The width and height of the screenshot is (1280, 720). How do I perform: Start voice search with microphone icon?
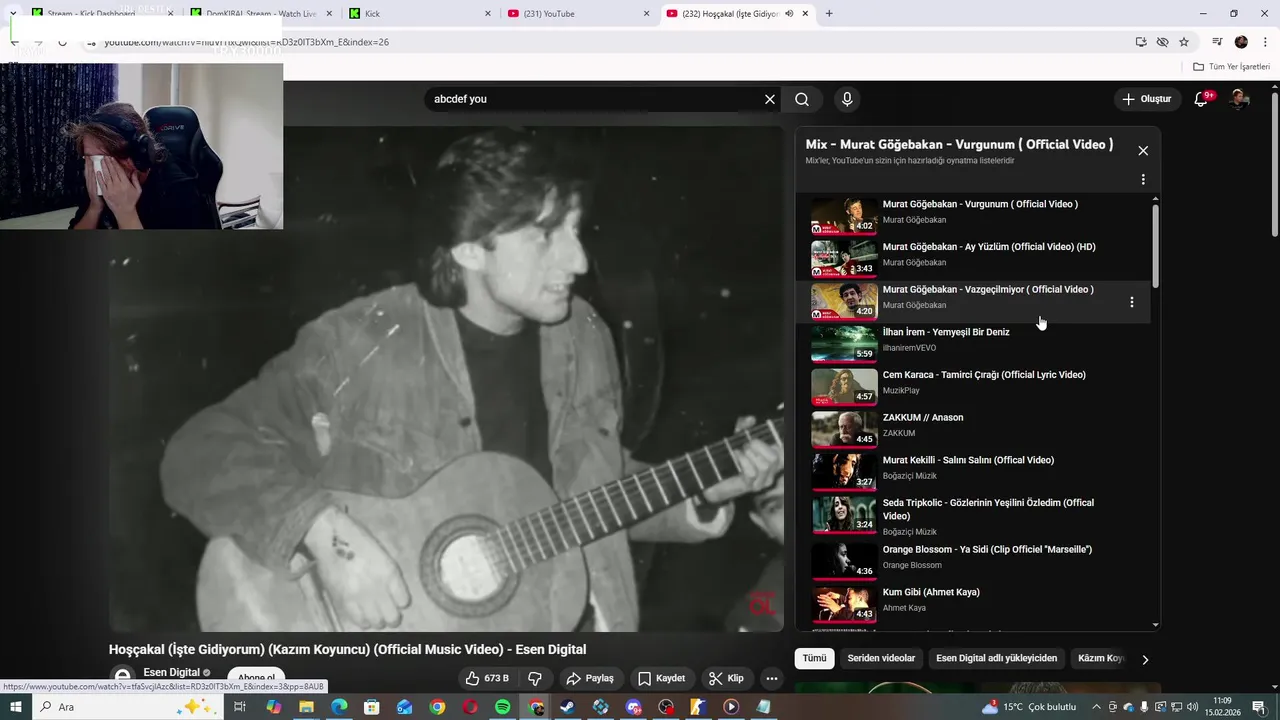(x=847, y=99)
